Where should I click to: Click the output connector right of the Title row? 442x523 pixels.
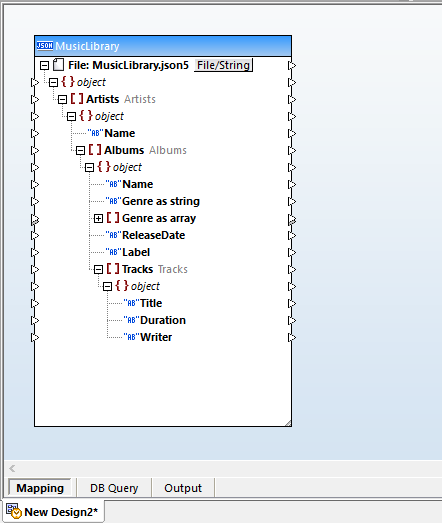[x=292, y=304]
